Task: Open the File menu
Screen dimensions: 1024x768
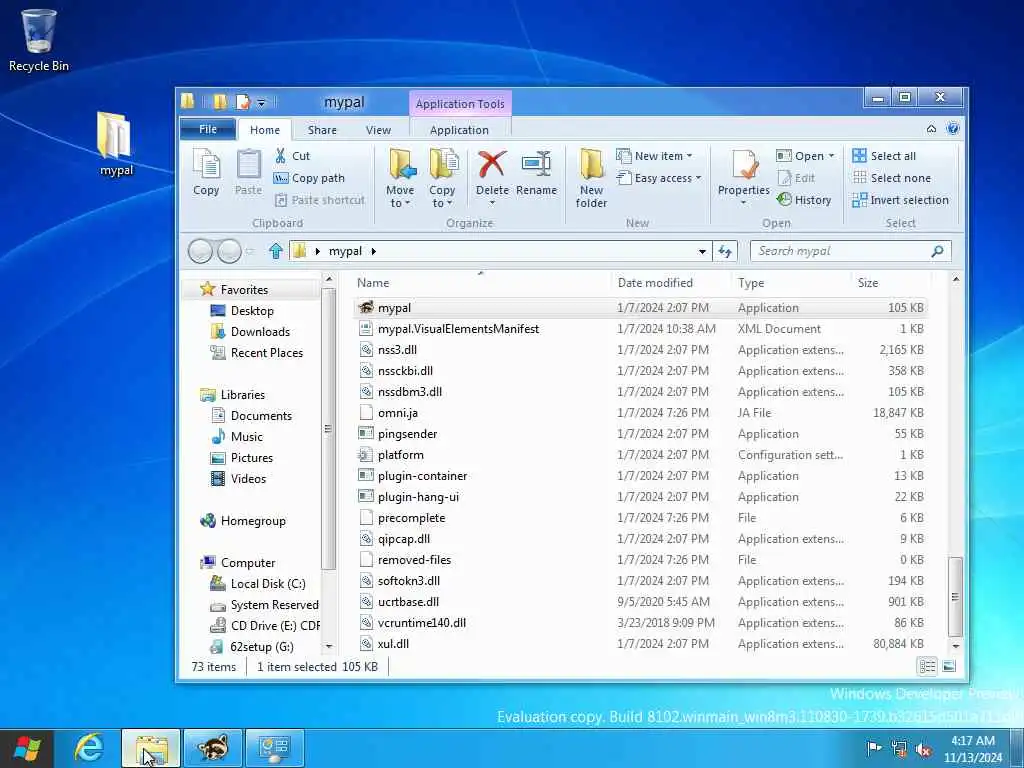Action: click(x=208, y=129)
